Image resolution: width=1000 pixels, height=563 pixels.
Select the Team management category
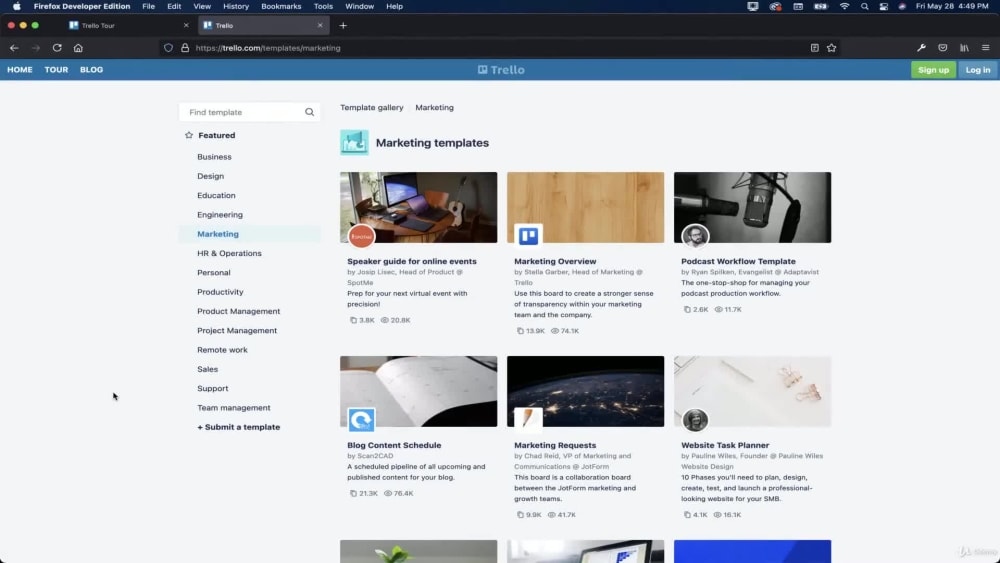[233, 407]
